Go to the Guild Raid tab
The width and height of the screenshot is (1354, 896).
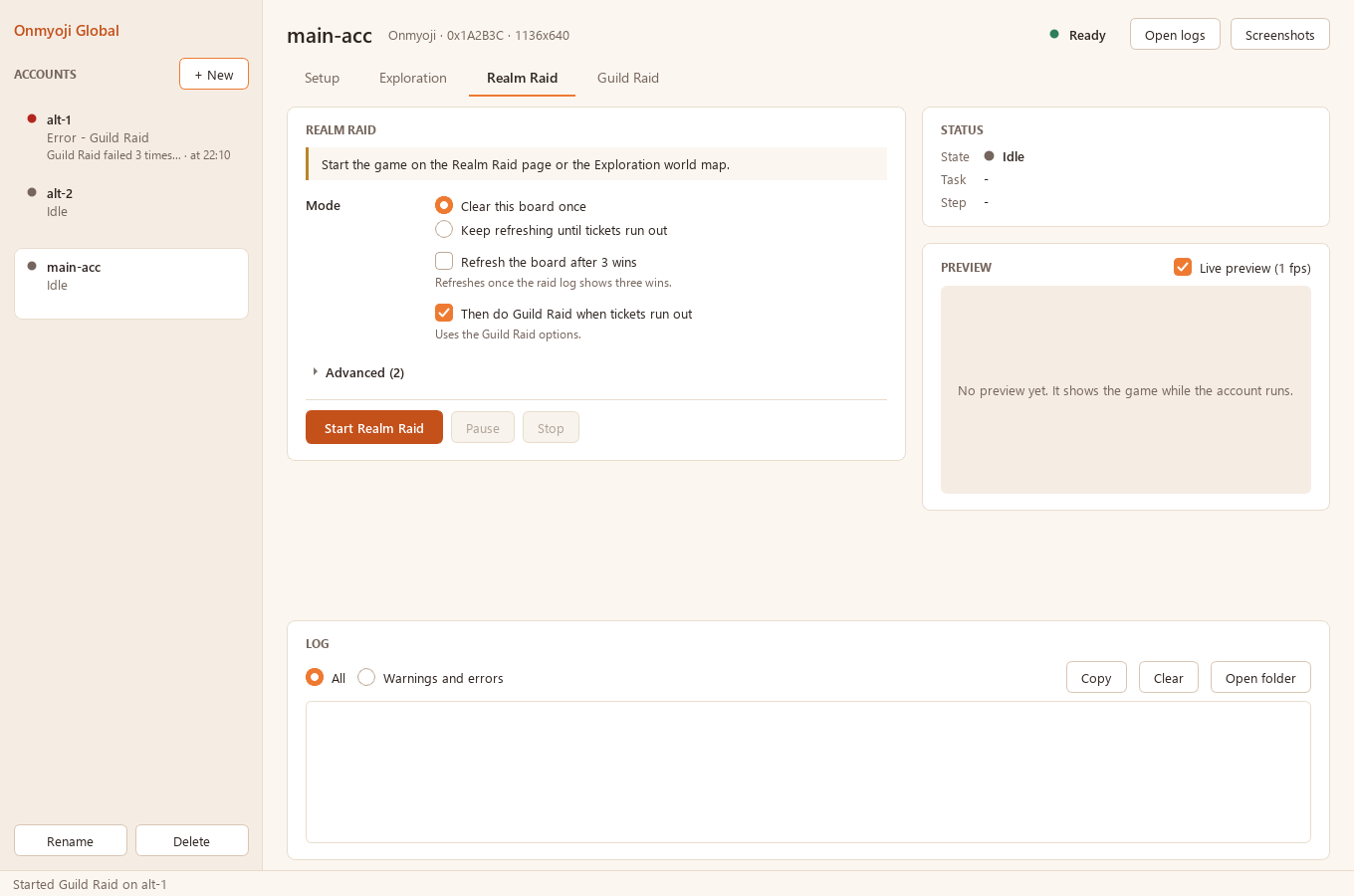[628, 78]
